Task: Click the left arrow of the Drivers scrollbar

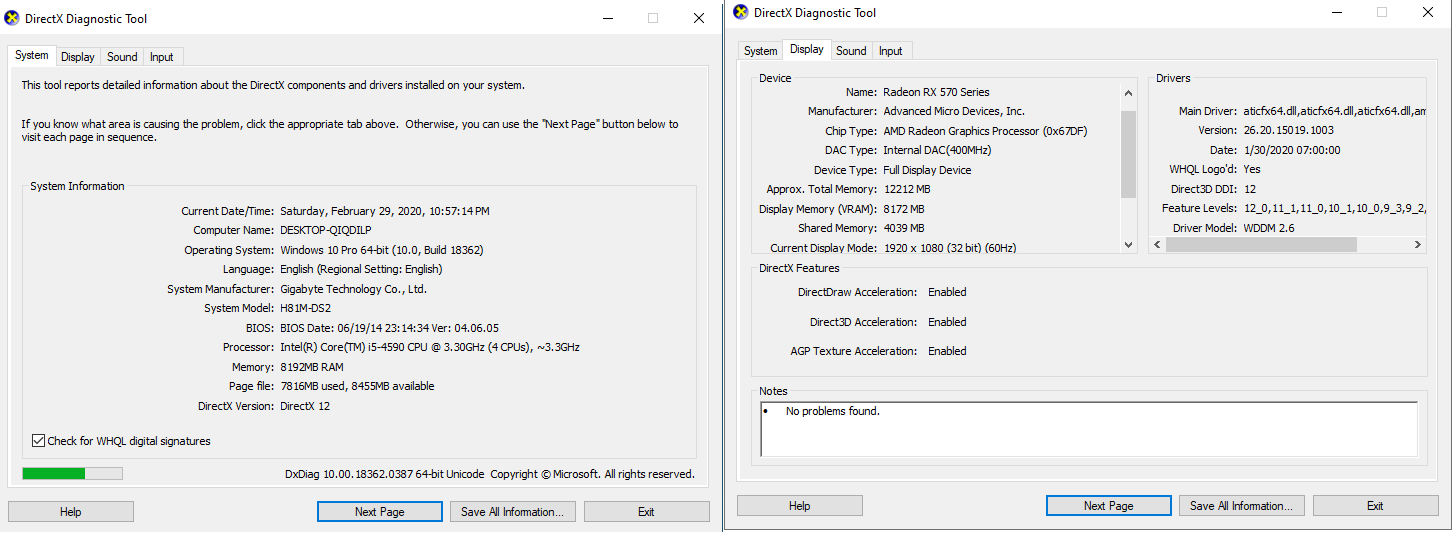Action: (1158, 245)
